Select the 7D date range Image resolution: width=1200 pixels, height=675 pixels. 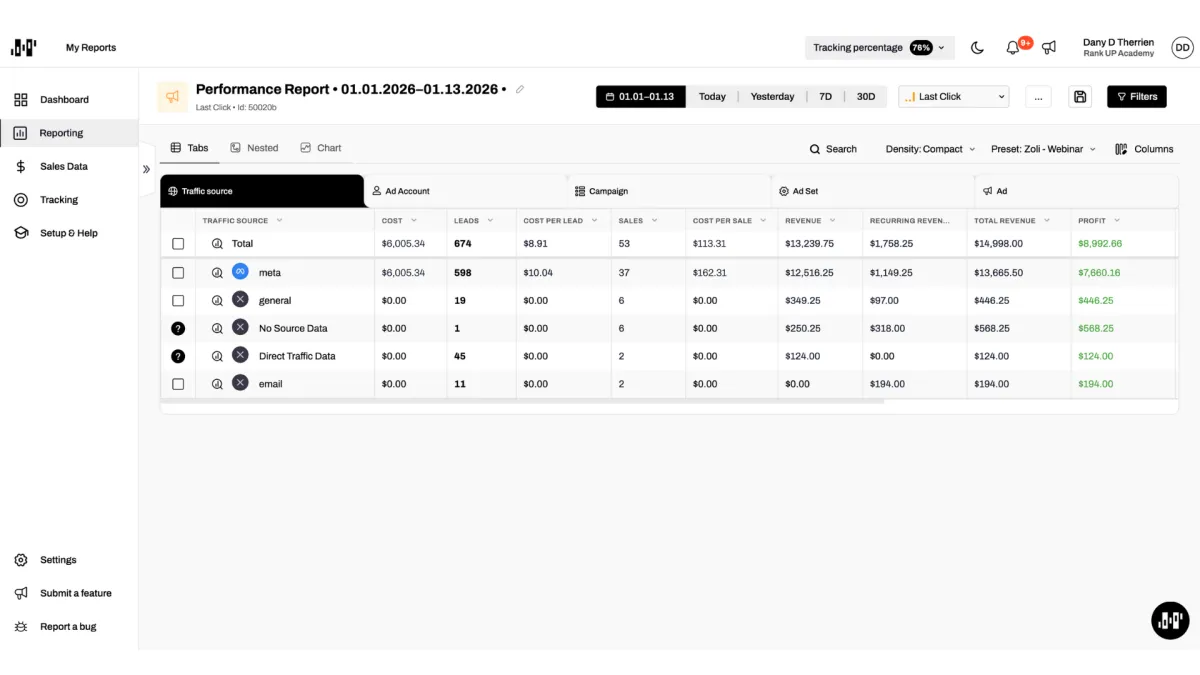point(825,96)
